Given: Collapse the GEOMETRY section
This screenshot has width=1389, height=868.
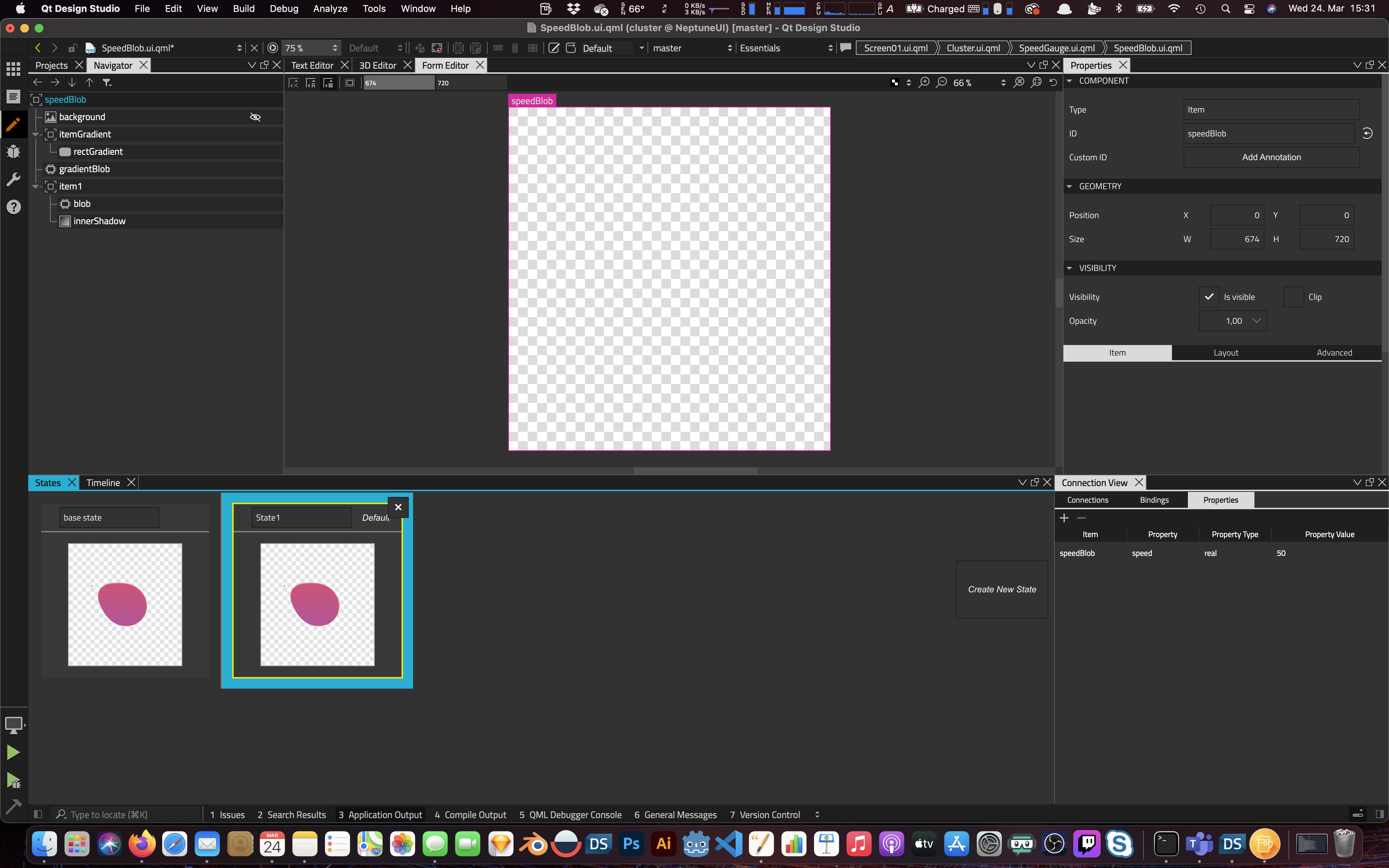Looking at the screenshot, I should [x=1069, y=187].
